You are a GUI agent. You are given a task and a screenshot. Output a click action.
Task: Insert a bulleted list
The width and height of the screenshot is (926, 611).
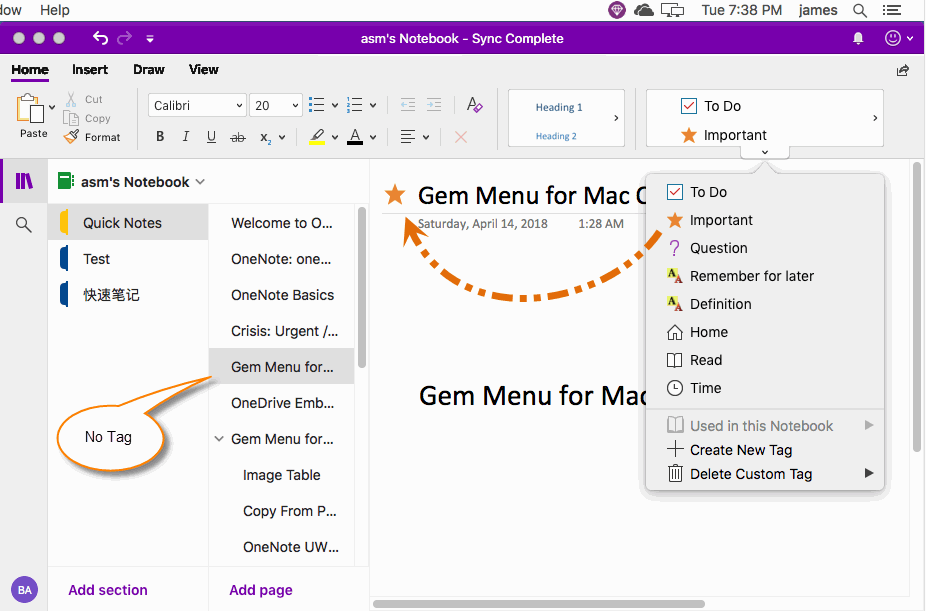[x=317, y=105]
